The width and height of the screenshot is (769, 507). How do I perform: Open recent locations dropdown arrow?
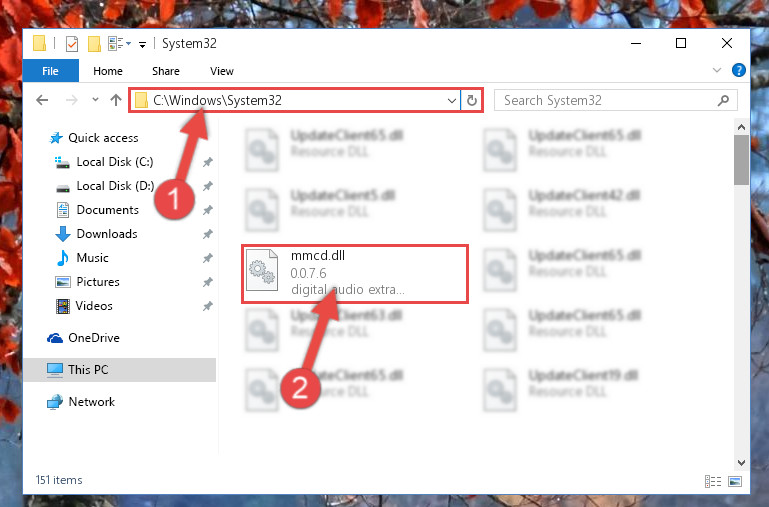(x=95, y=100)
